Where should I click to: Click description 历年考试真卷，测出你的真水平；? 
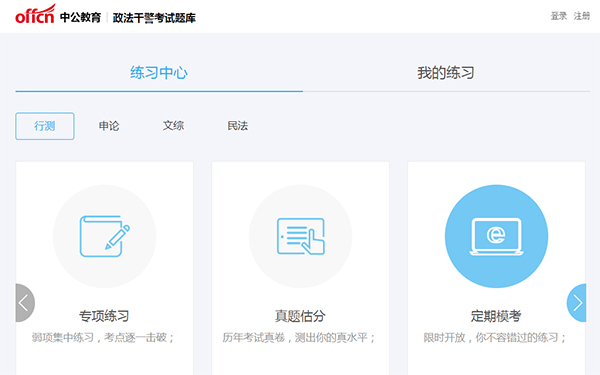coord(299,338)
